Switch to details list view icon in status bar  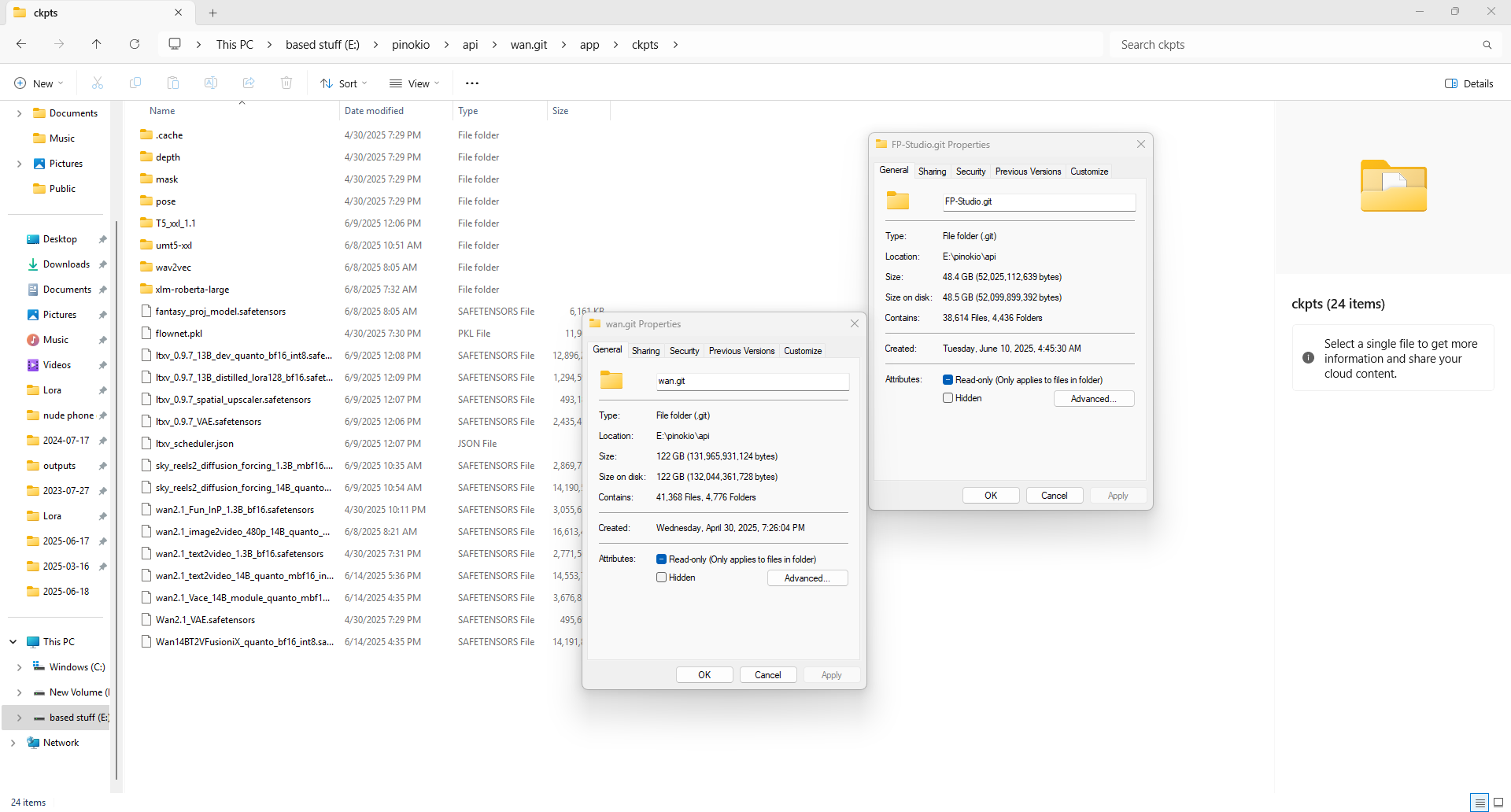1480,803
